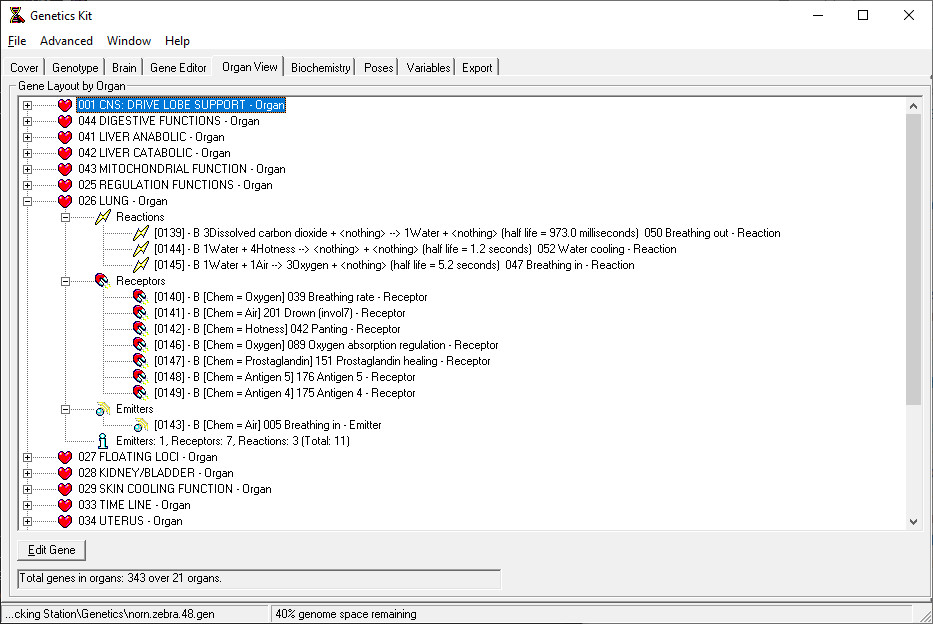Screen dimensions: 933x624
Task: Open the Advanced menu
Action: 66,41
